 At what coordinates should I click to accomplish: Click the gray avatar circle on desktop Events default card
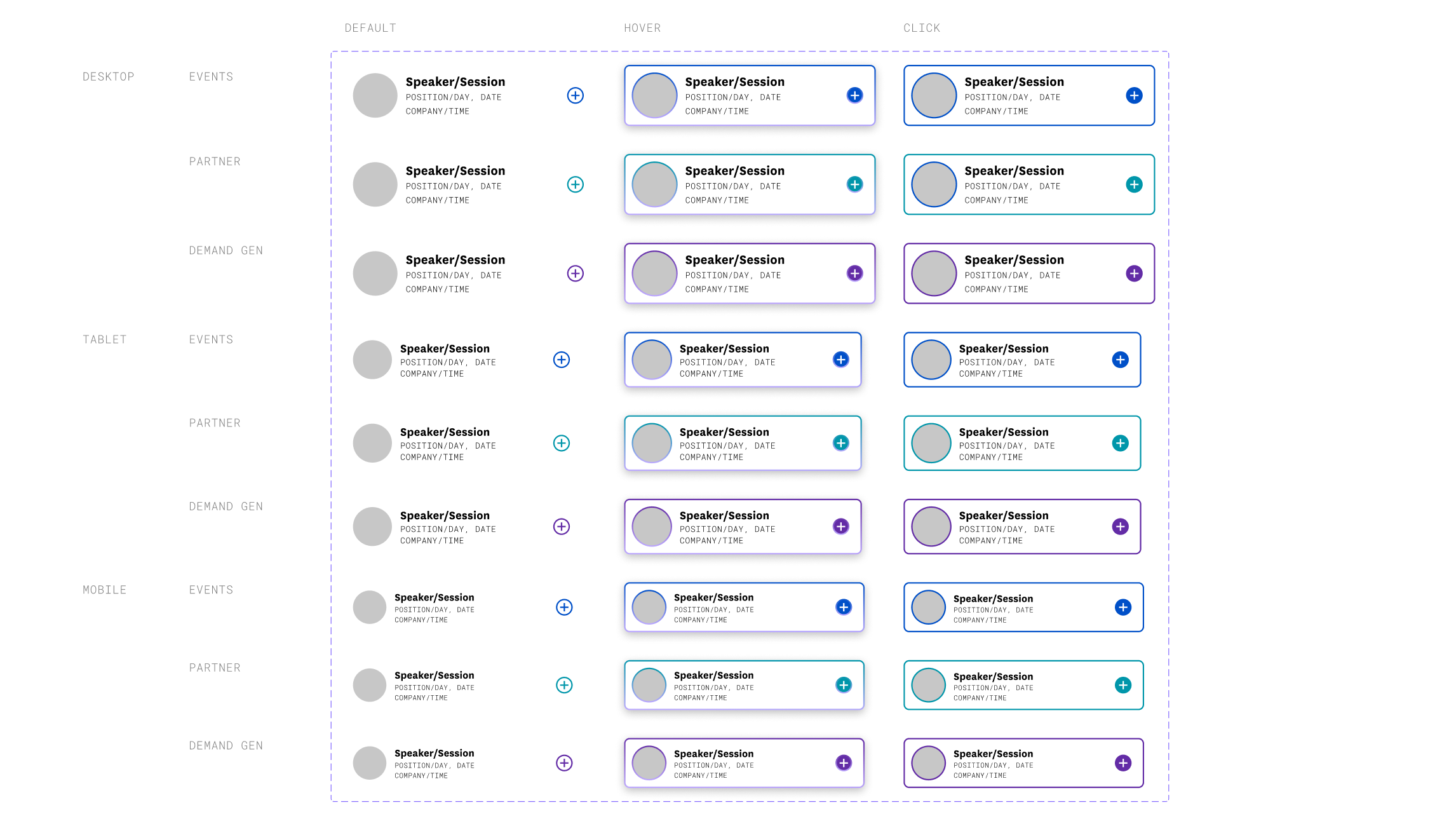pyautogui.click(x=375, y=95)
